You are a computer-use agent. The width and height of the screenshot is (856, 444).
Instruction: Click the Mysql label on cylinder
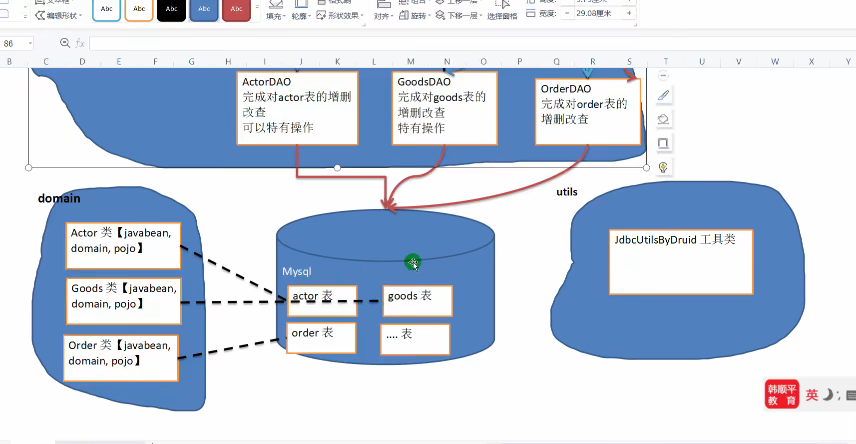click(296, 271)
